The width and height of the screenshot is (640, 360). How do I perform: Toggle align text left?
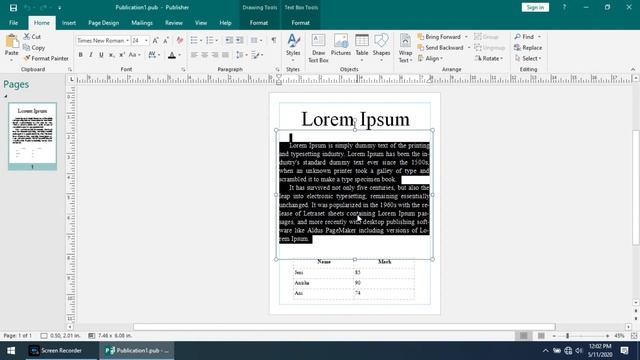194,55
